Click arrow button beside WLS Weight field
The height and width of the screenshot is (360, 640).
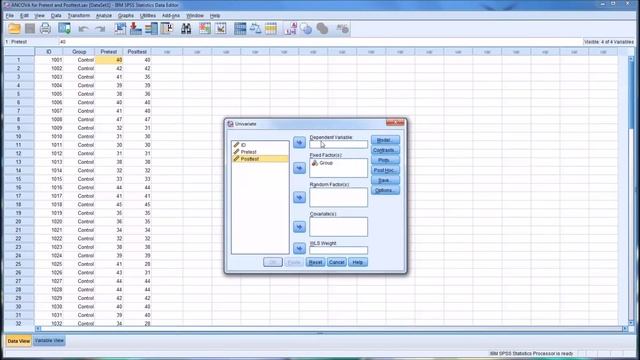pyautogui.click(x=299, y=248)
